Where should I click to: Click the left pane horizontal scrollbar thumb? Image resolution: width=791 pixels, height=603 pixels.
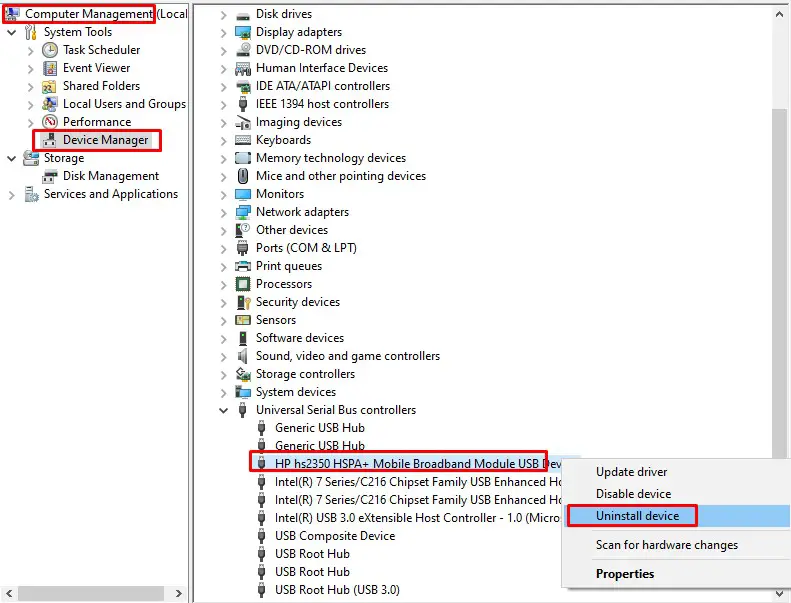[x=91, y=594]
